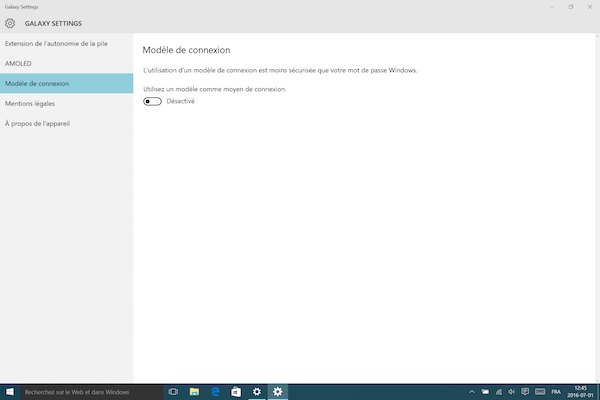Click text Utilisez un modèle comme moyen

[215, 89]
